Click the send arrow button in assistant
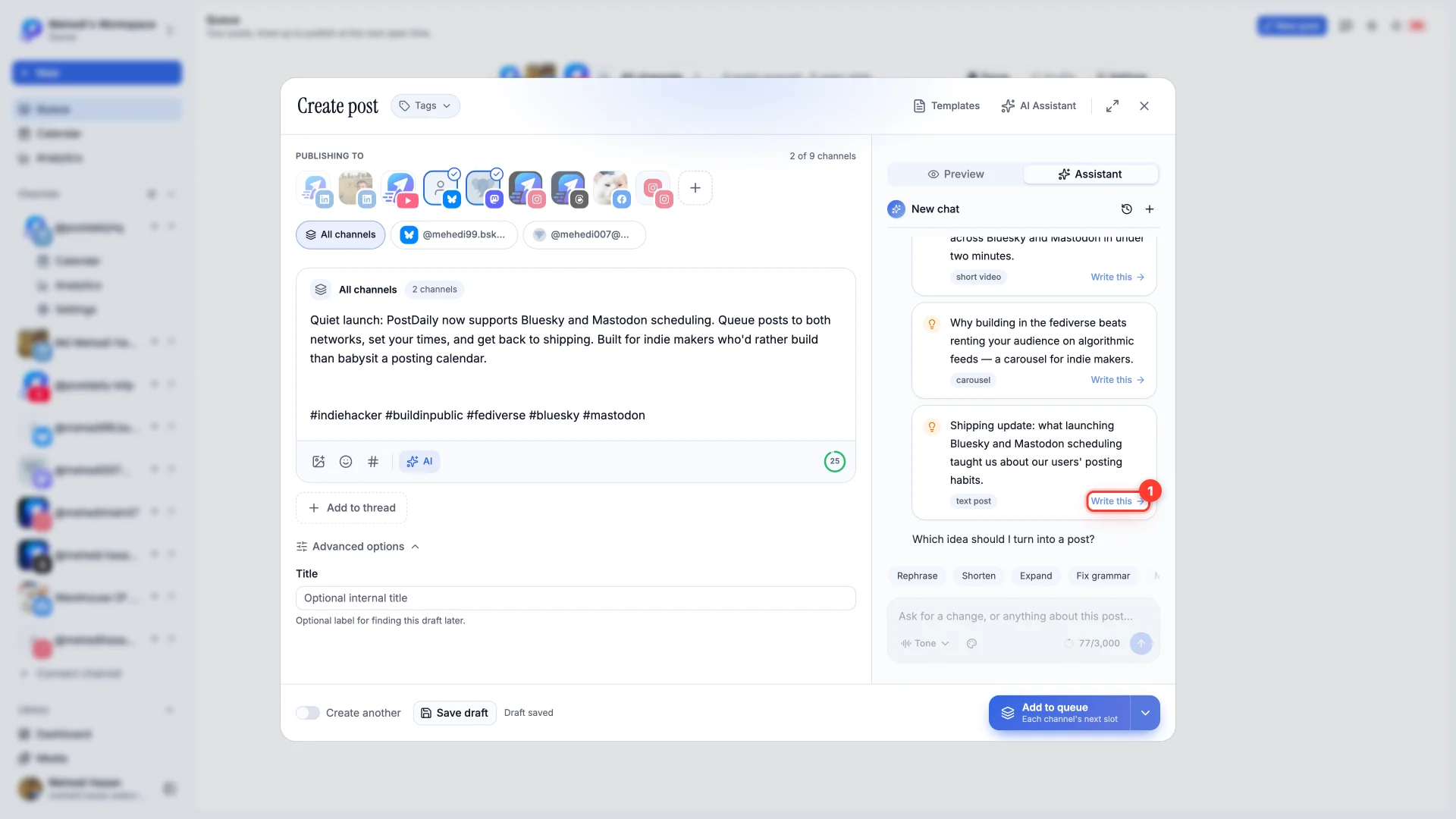 [1141, 644]
